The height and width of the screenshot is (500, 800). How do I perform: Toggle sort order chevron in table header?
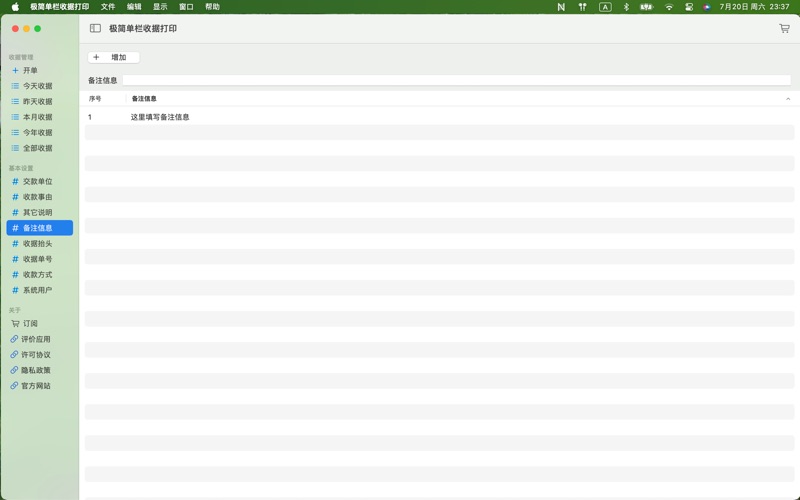pos(788,98)
